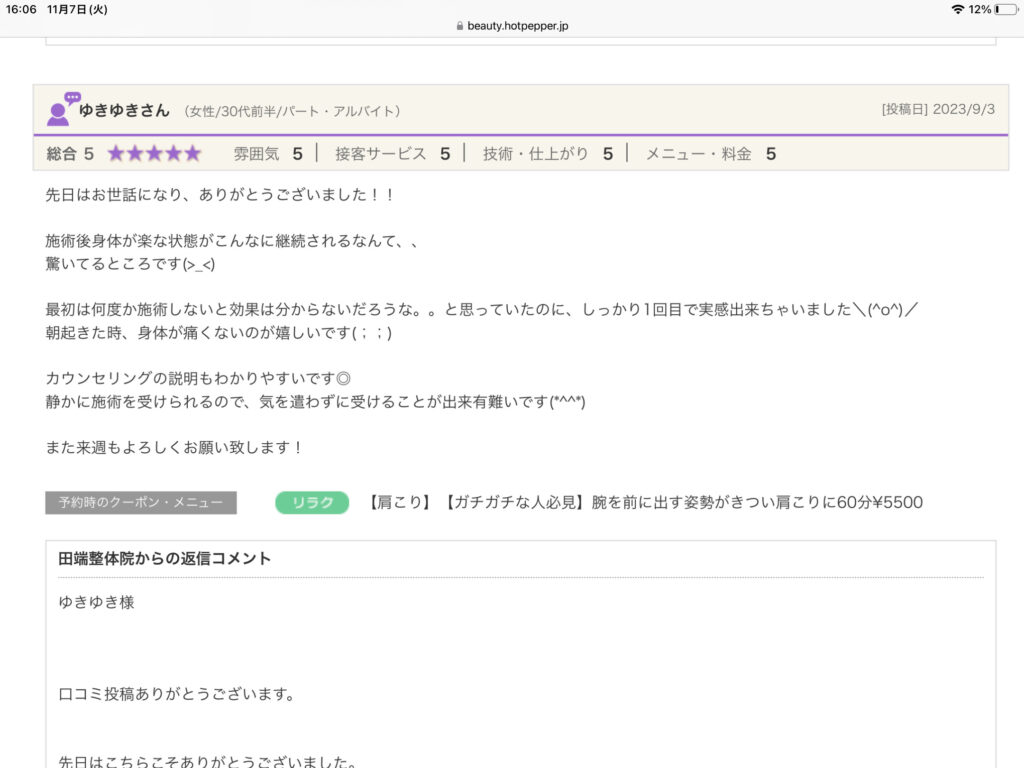Click the lock icon in address bar

[459, 26]
